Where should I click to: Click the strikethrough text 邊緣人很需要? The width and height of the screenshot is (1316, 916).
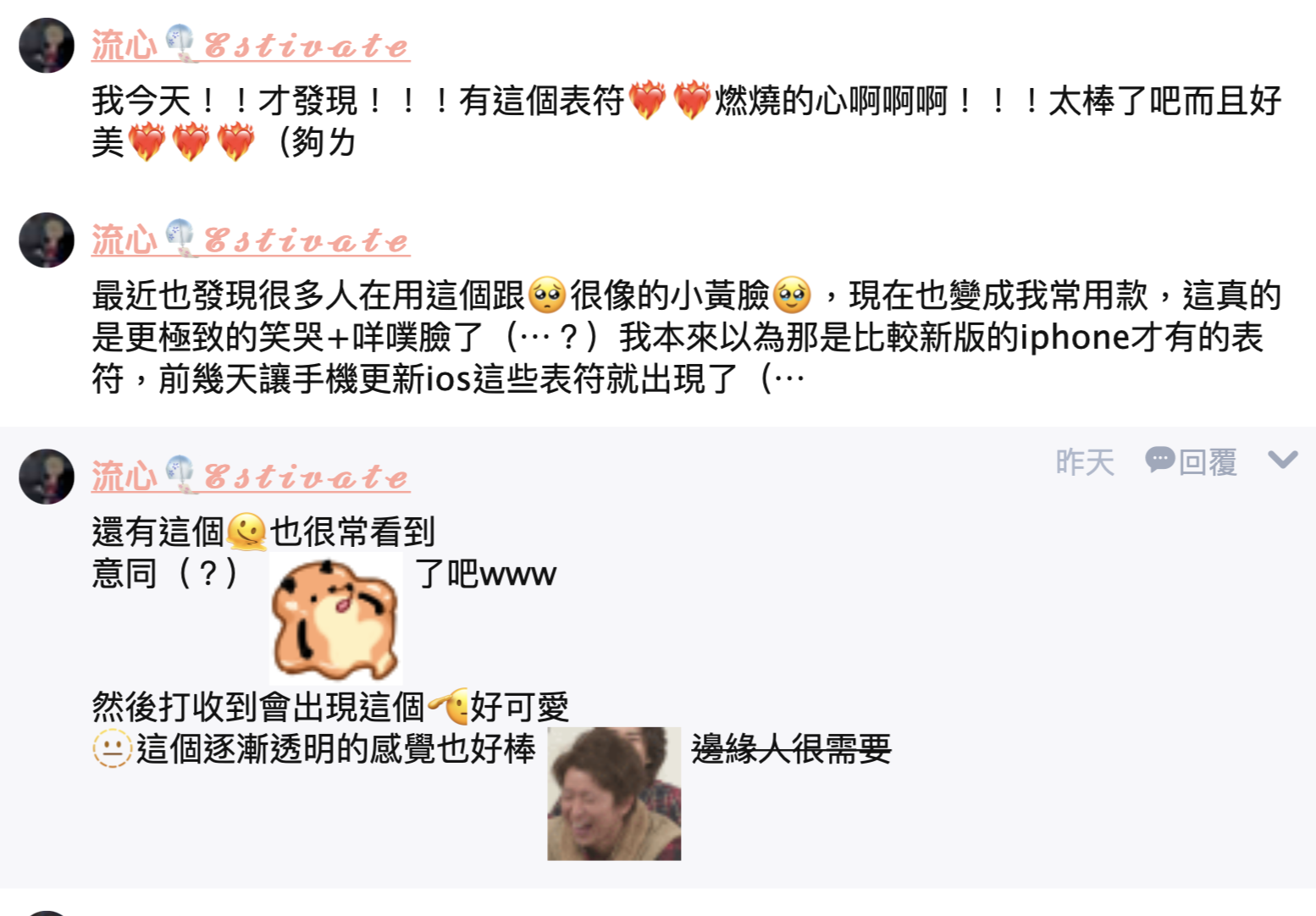click(791, 748)
